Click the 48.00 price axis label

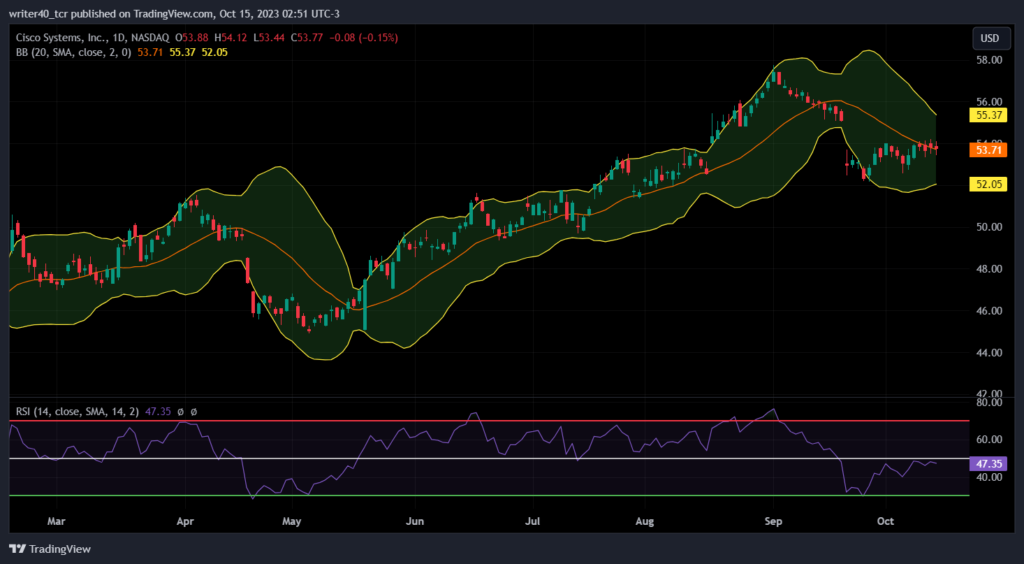tap(988, 269)
